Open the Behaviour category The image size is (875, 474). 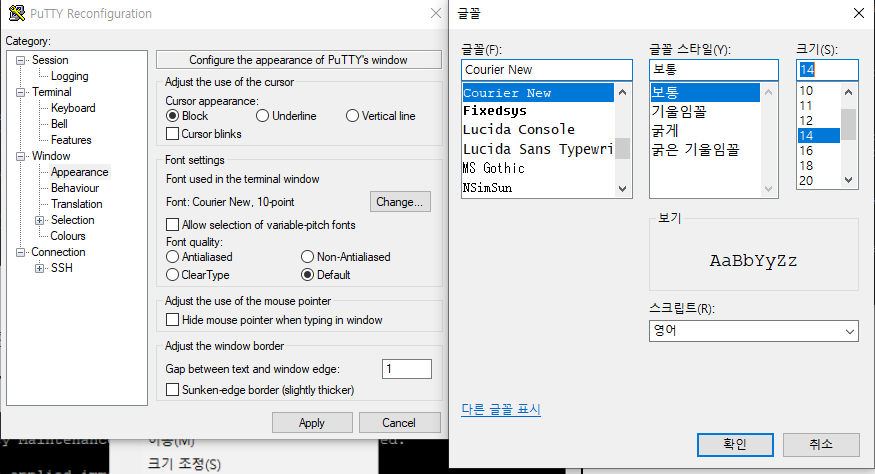(75, 188)
